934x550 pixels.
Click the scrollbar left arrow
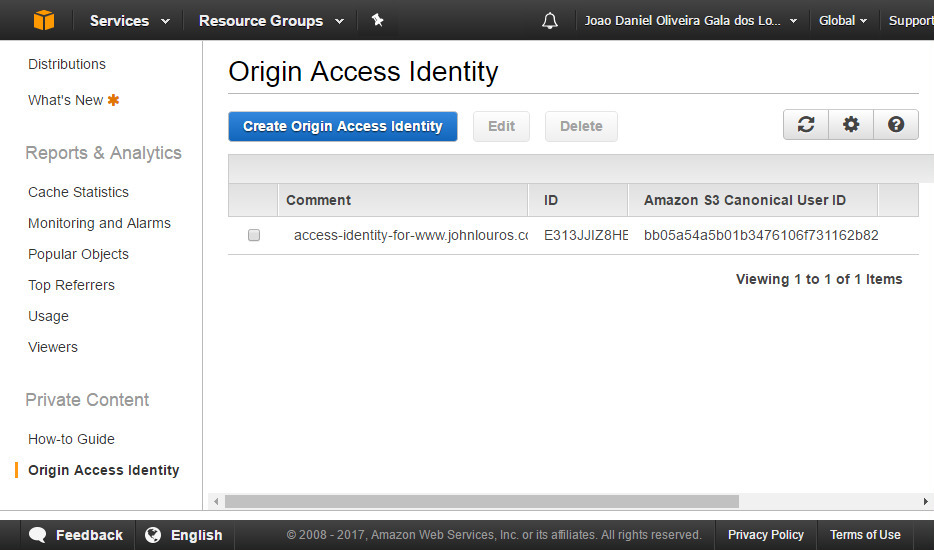(216, 502)
